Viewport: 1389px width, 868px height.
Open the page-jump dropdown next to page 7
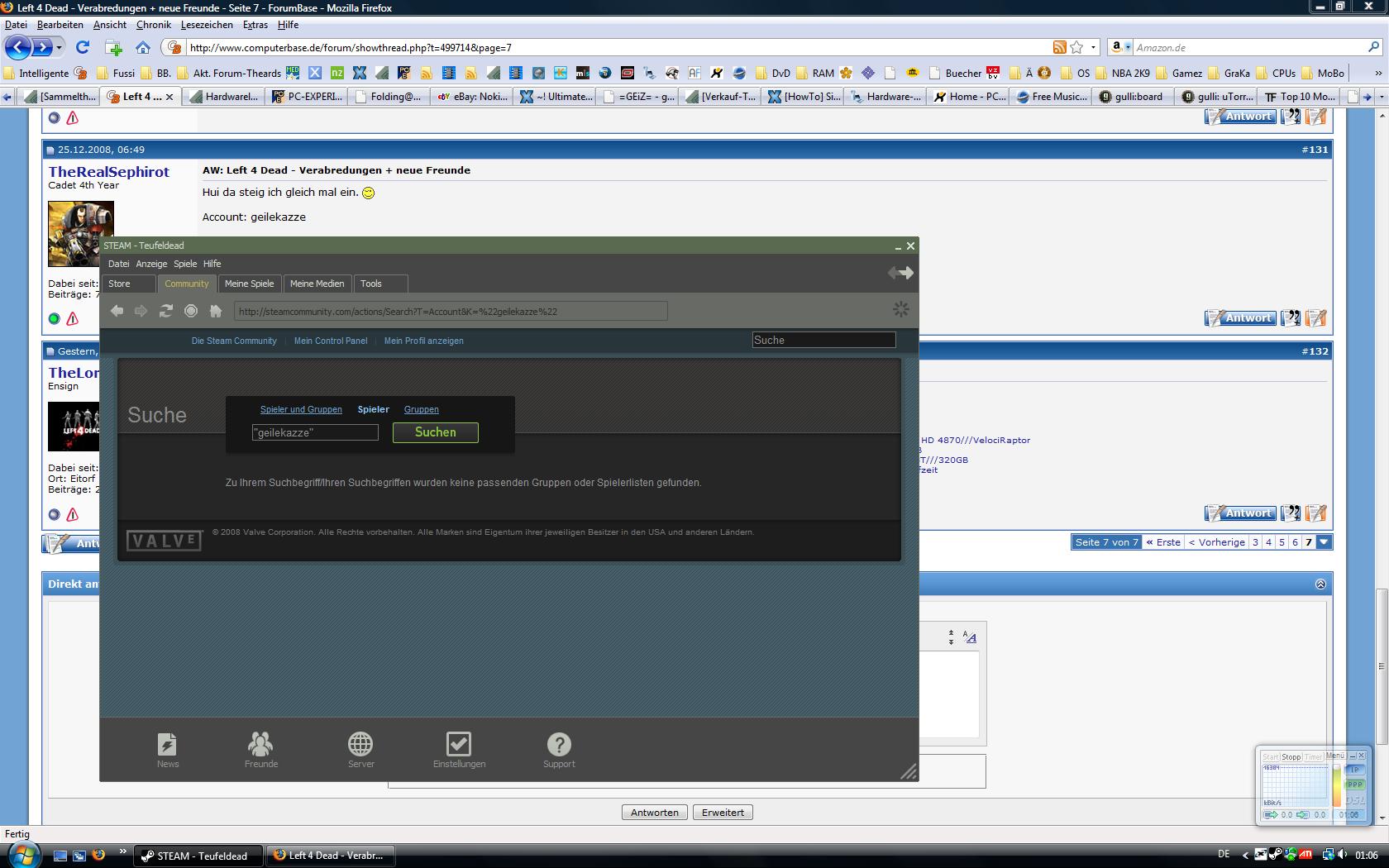(1325, 542)
